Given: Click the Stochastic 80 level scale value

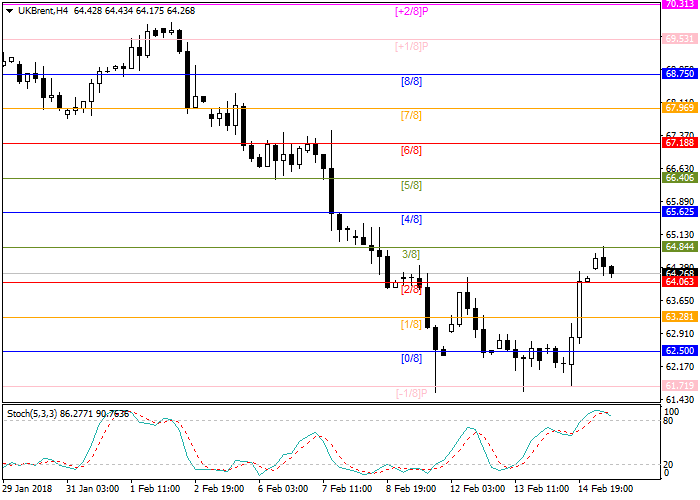Looking at the screenshot, I should 671,421.
